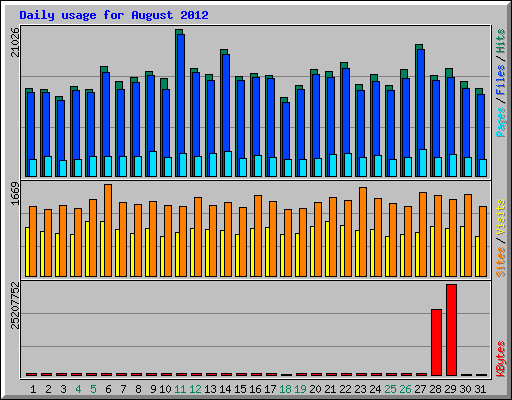Click day label 21 on the x-axis

tap(330, 389)
